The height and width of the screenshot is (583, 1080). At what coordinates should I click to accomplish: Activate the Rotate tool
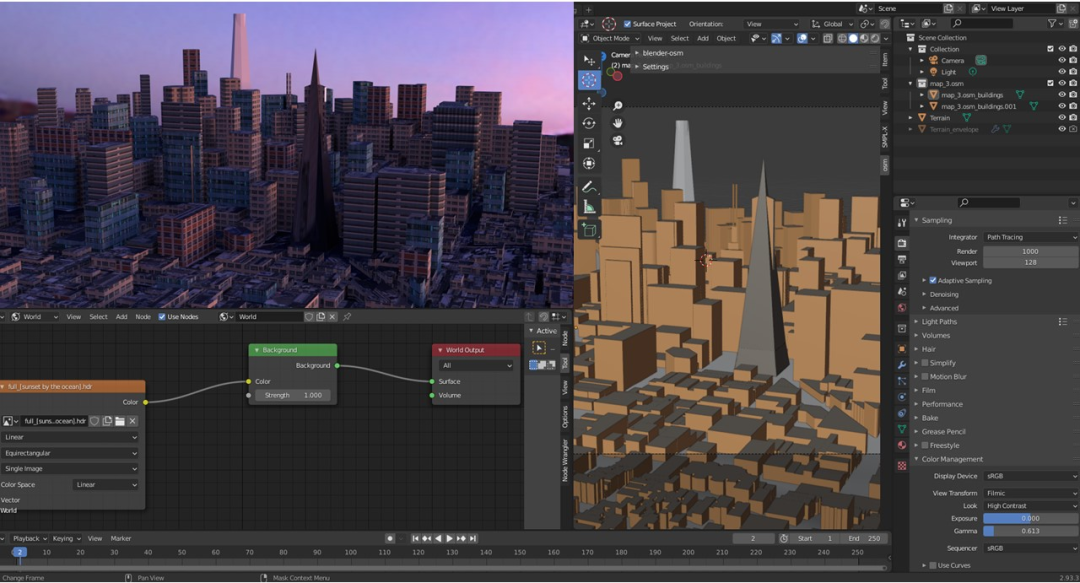pos(590,122)
